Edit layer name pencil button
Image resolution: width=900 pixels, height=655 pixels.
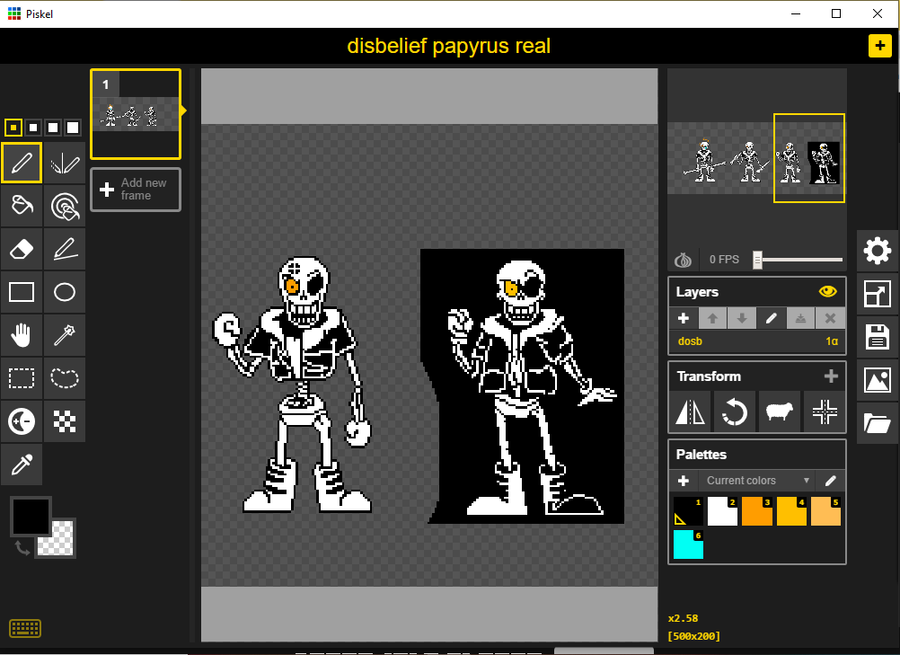tap(771, 318)
